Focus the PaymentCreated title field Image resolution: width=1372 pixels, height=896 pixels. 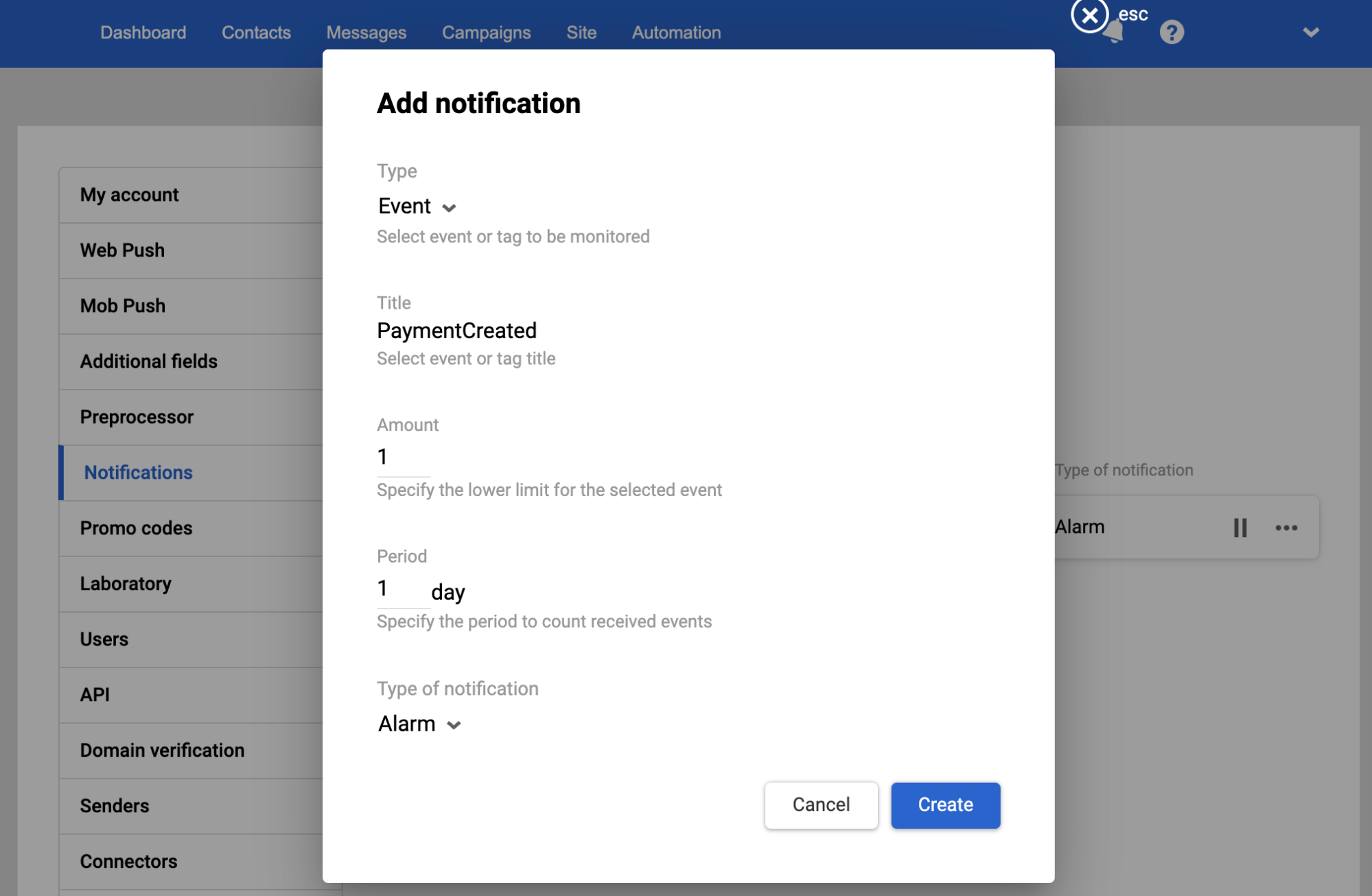[456, 331]
